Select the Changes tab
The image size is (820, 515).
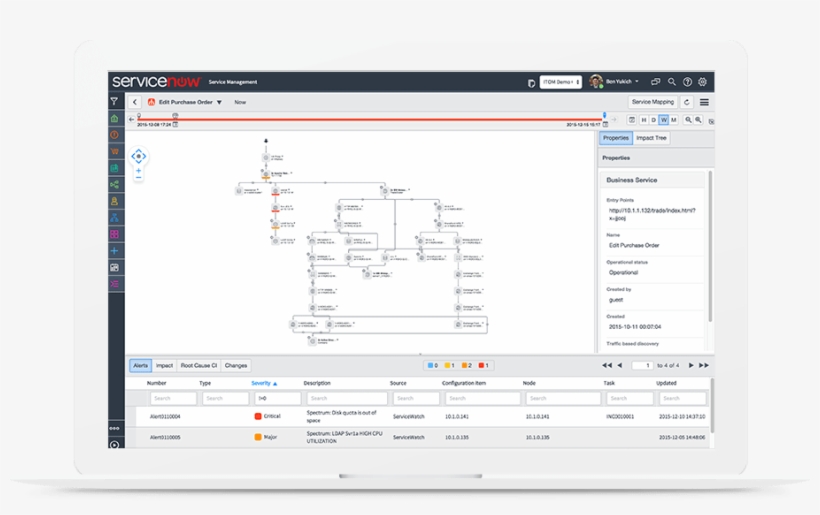[236, 365]
